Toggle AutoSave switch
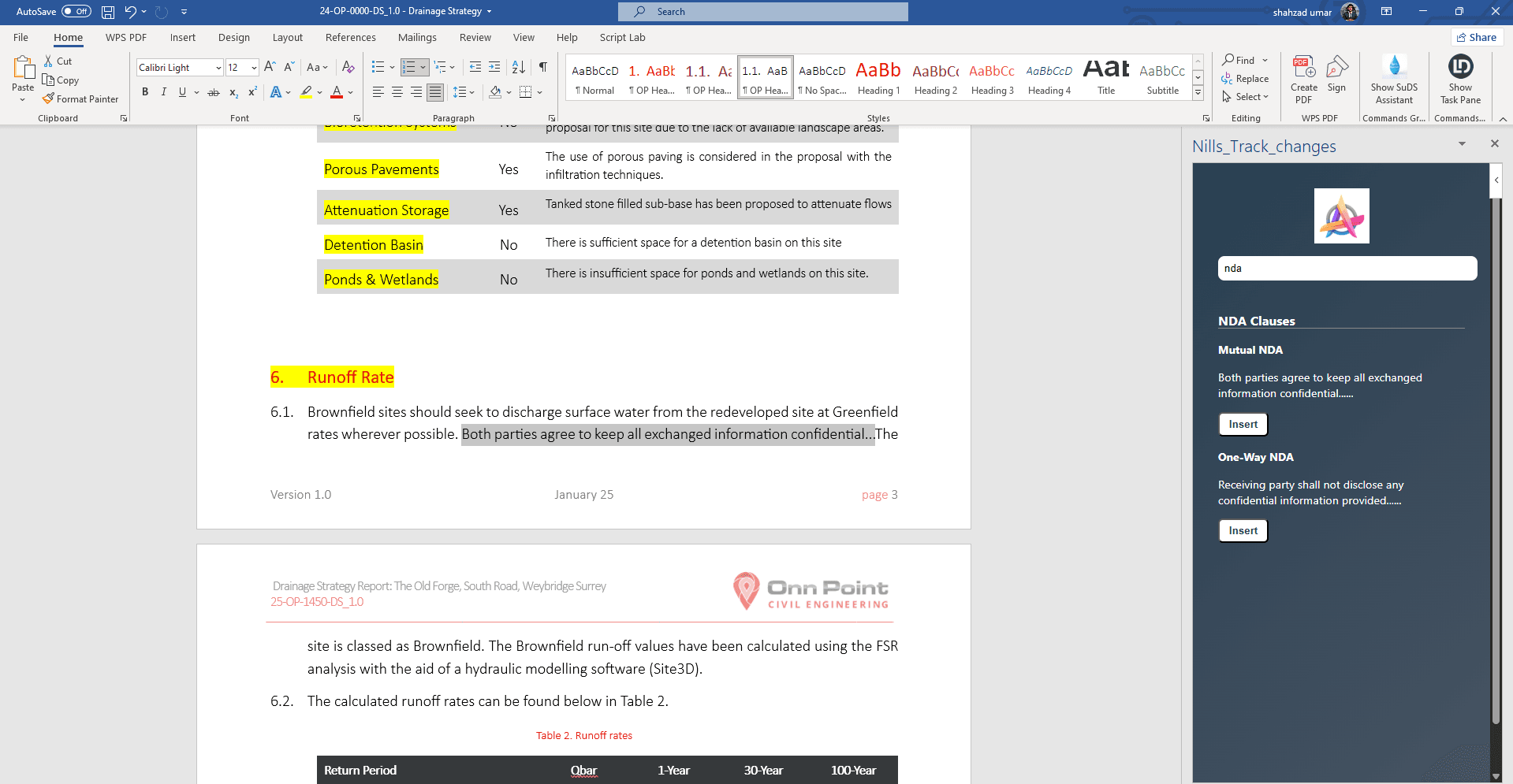The width and height of the screenshot is (1513, 784). 76,12
